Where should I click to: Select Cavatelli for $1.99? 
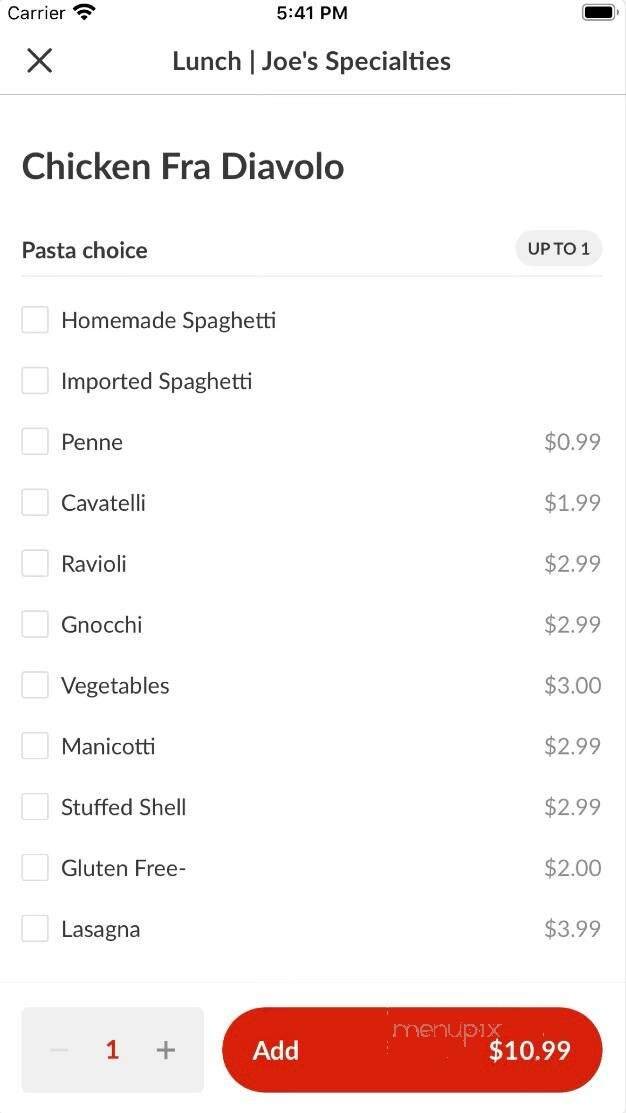click(35, 502)
